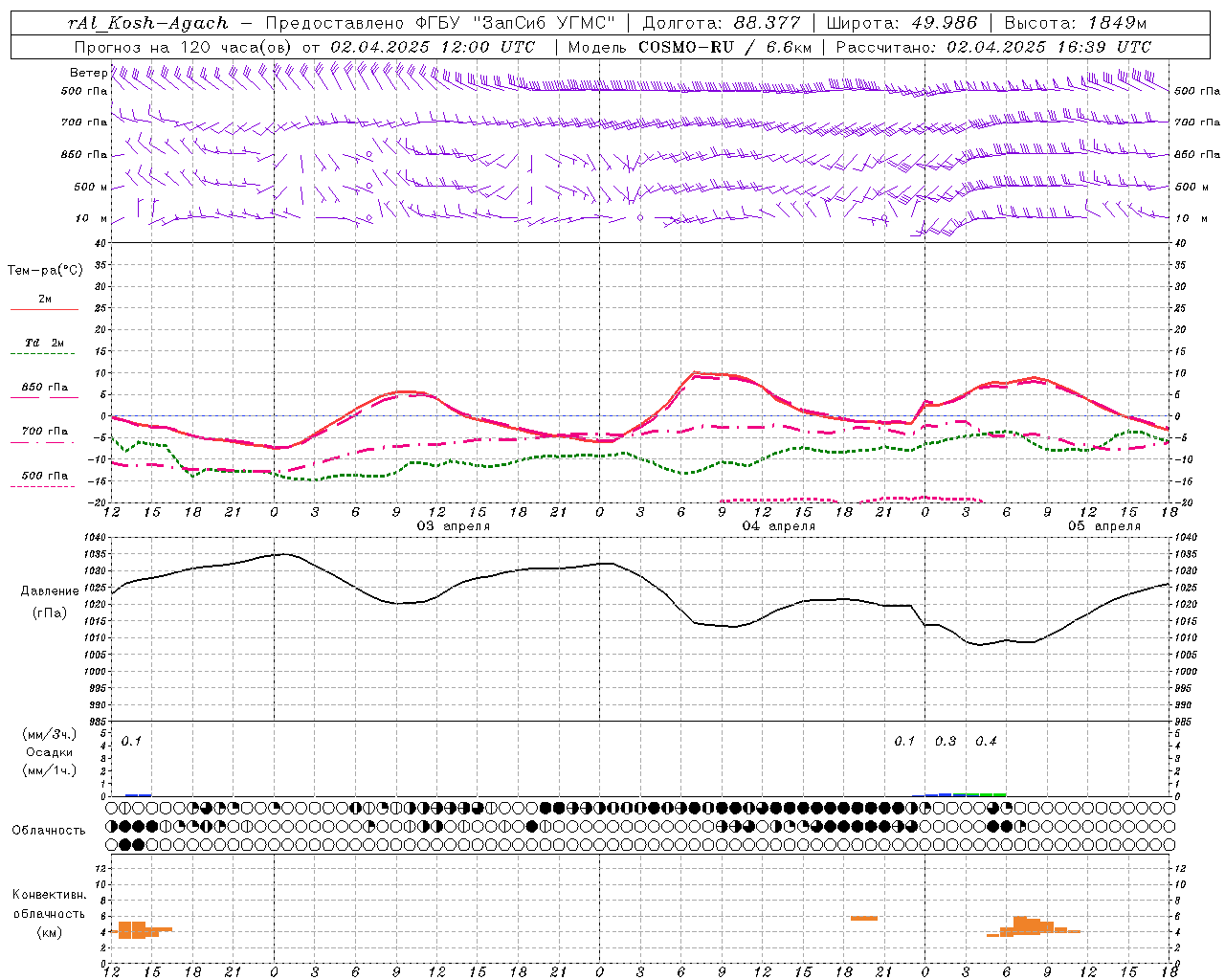Select the latitude value 49.986
1225x980 pixels.
944,23
